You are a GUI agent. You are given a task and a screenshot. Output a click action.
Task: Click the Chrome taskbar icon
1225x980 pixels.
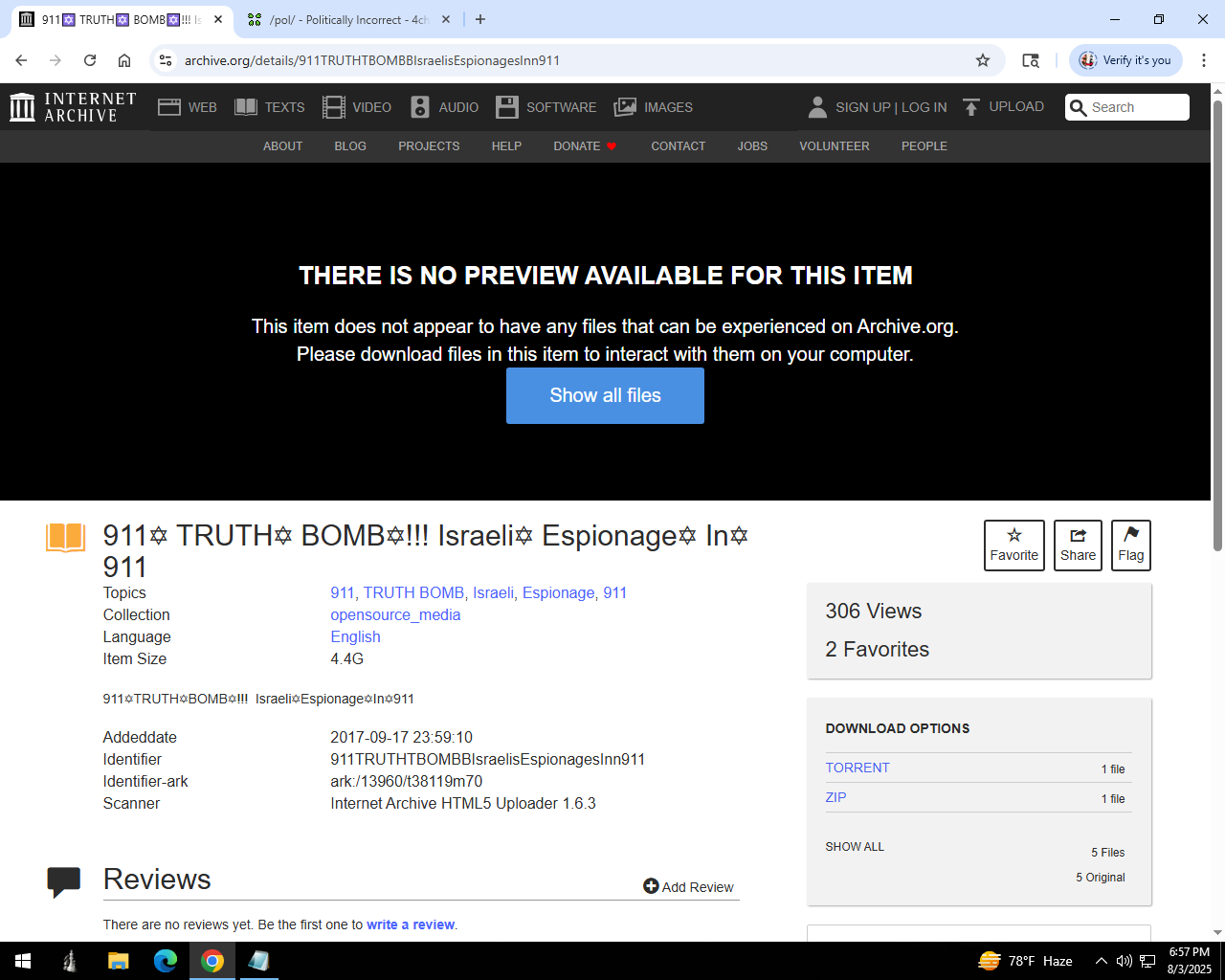click(x=212, y=961)
